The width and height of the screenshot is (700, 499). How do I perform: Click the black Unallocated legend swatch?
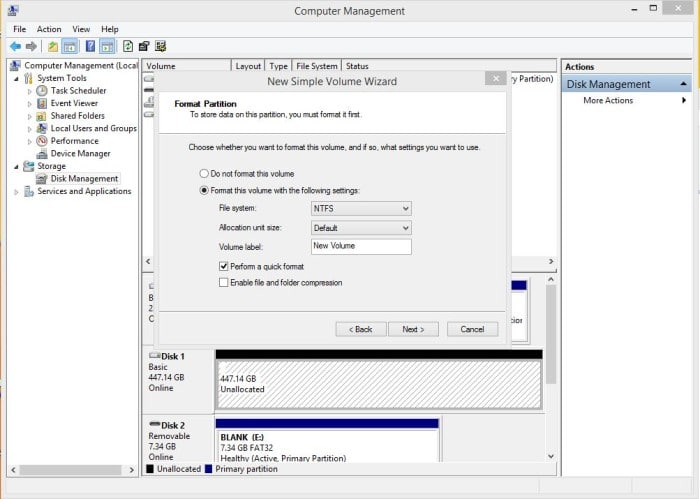tap(150, 469)
